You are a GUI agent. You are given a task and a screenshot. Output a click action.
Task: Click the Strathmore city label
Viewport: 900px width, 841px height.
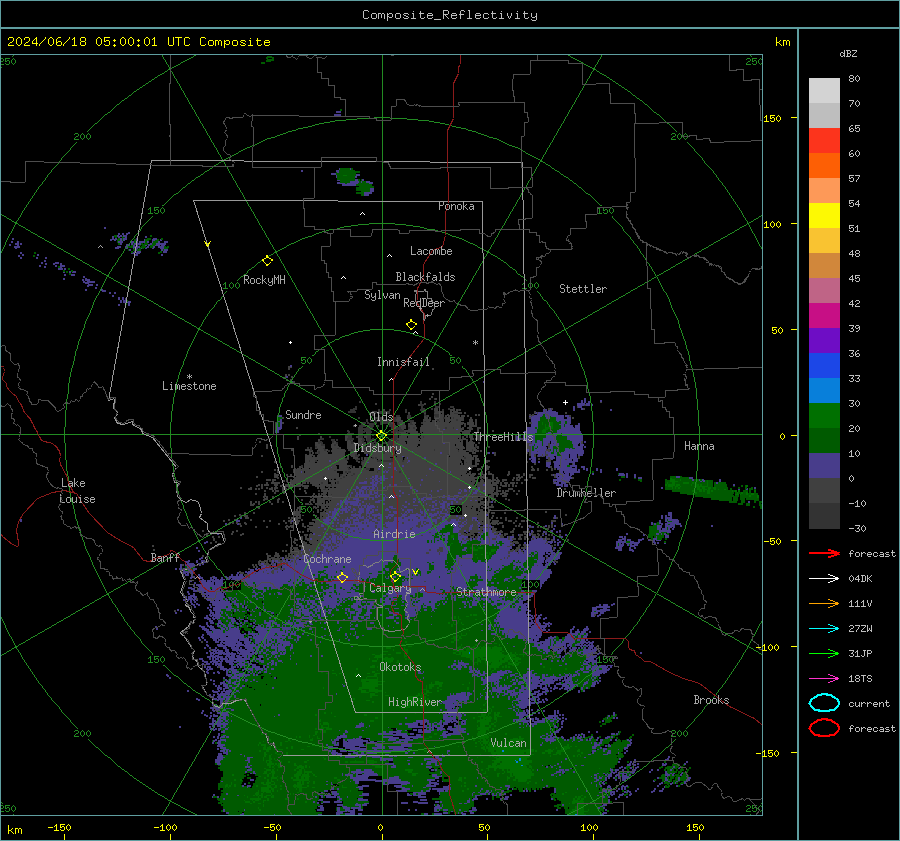pos(486,592)
